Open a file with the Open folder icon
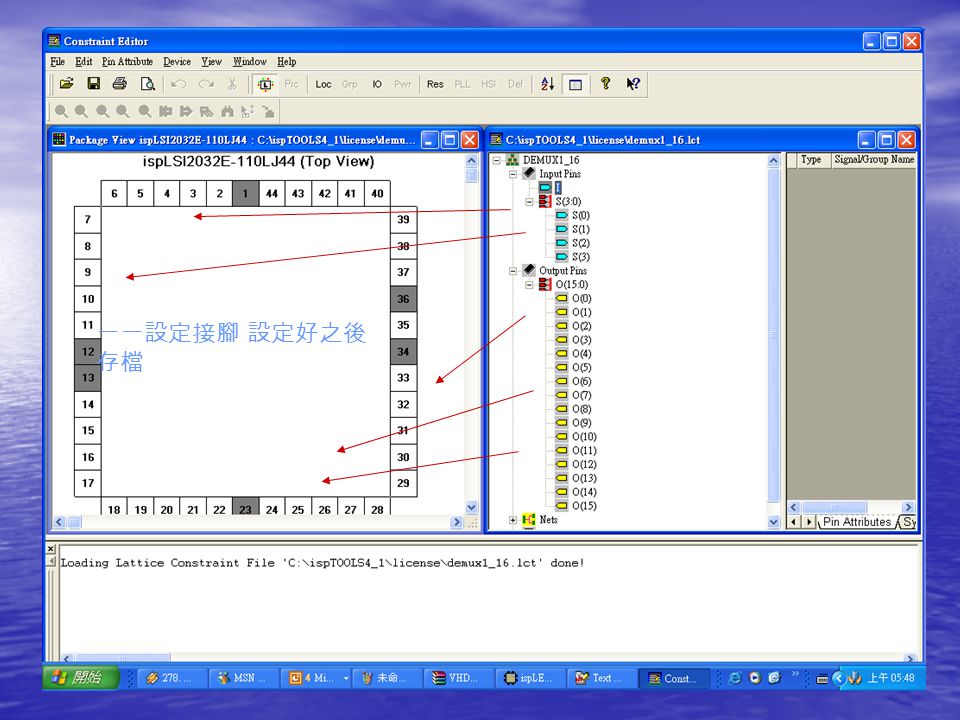Image resolution: width=960 pixels, height=720 pixels. click(66, 84)
